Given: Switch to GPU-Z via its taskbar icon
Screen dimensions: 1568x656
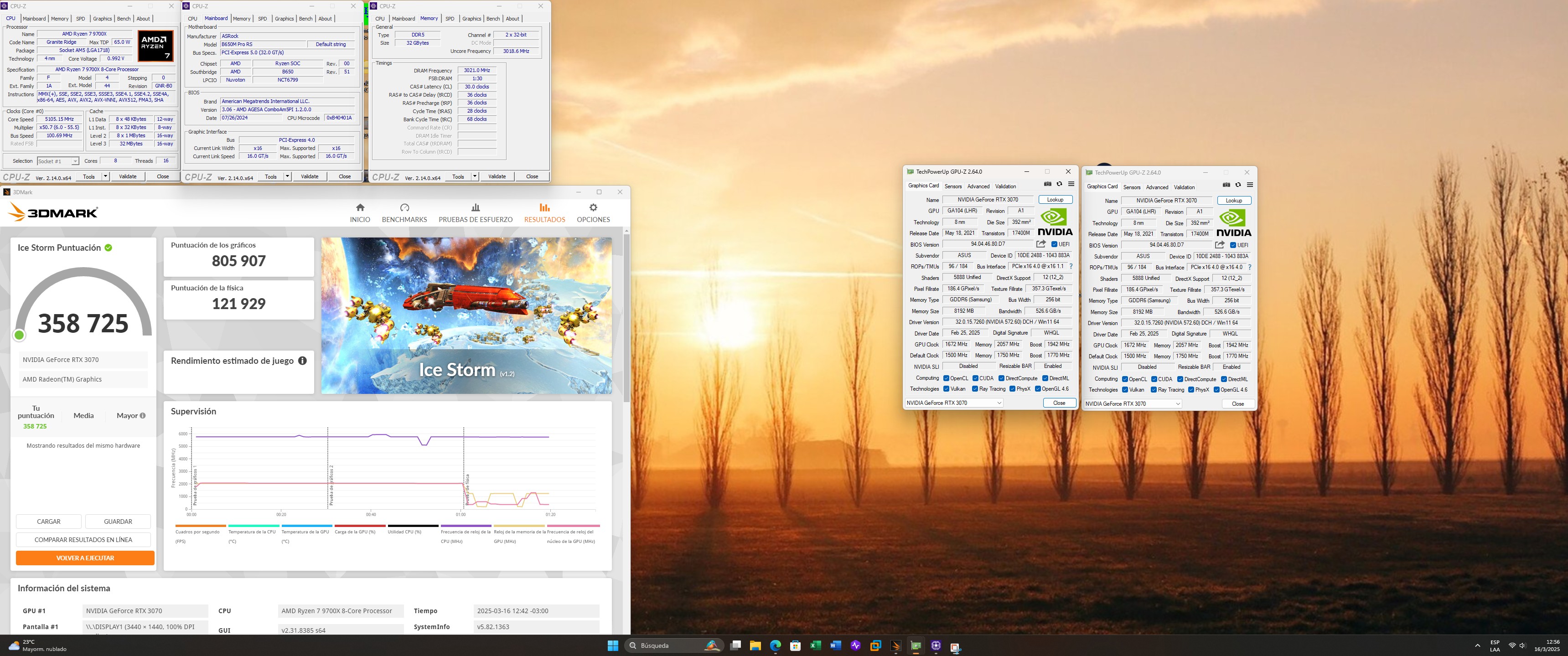Looking at the screenshot, I should coord(916,646).
